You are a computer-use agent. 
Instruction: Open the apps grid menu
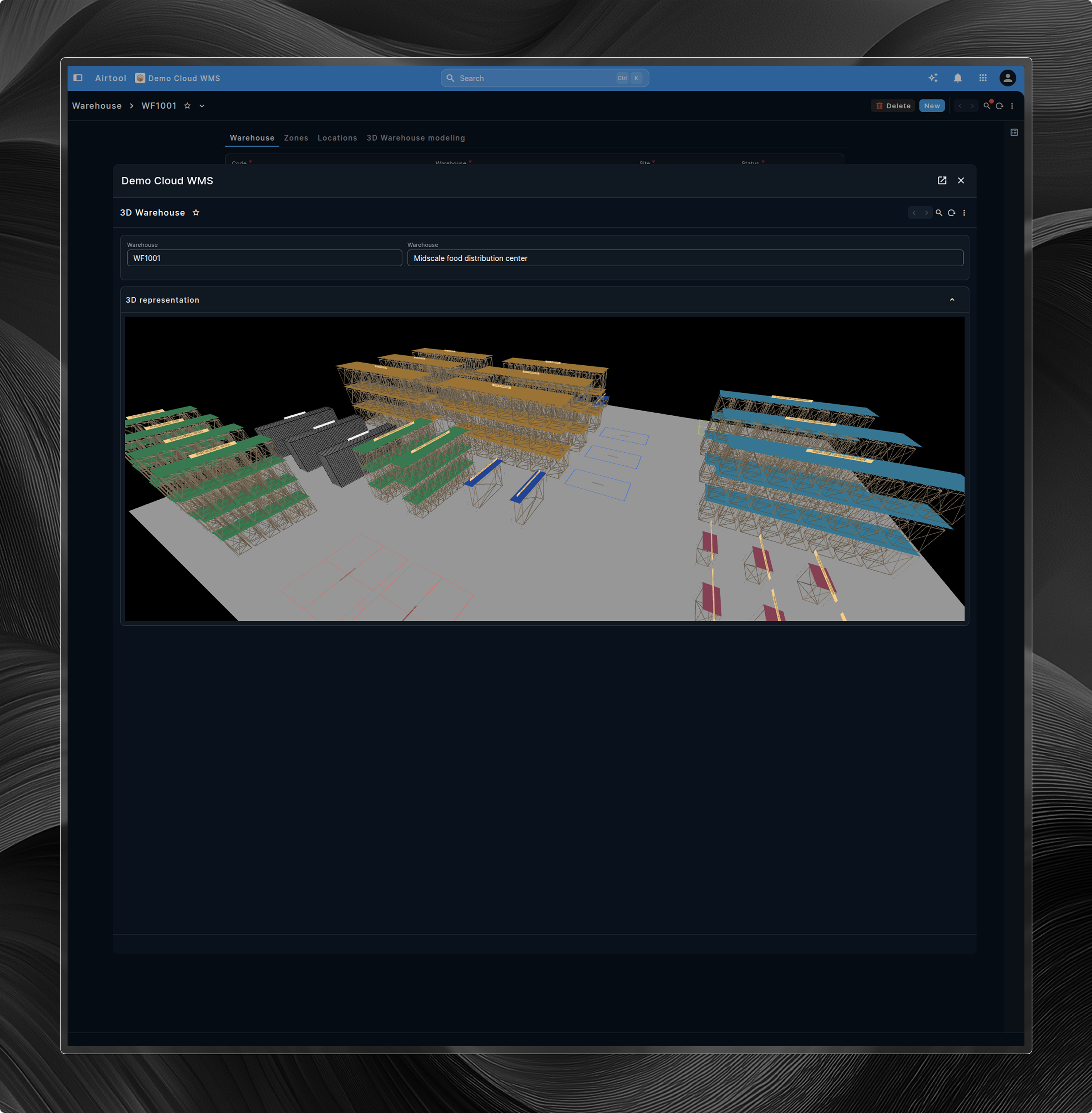click(982, 78)
